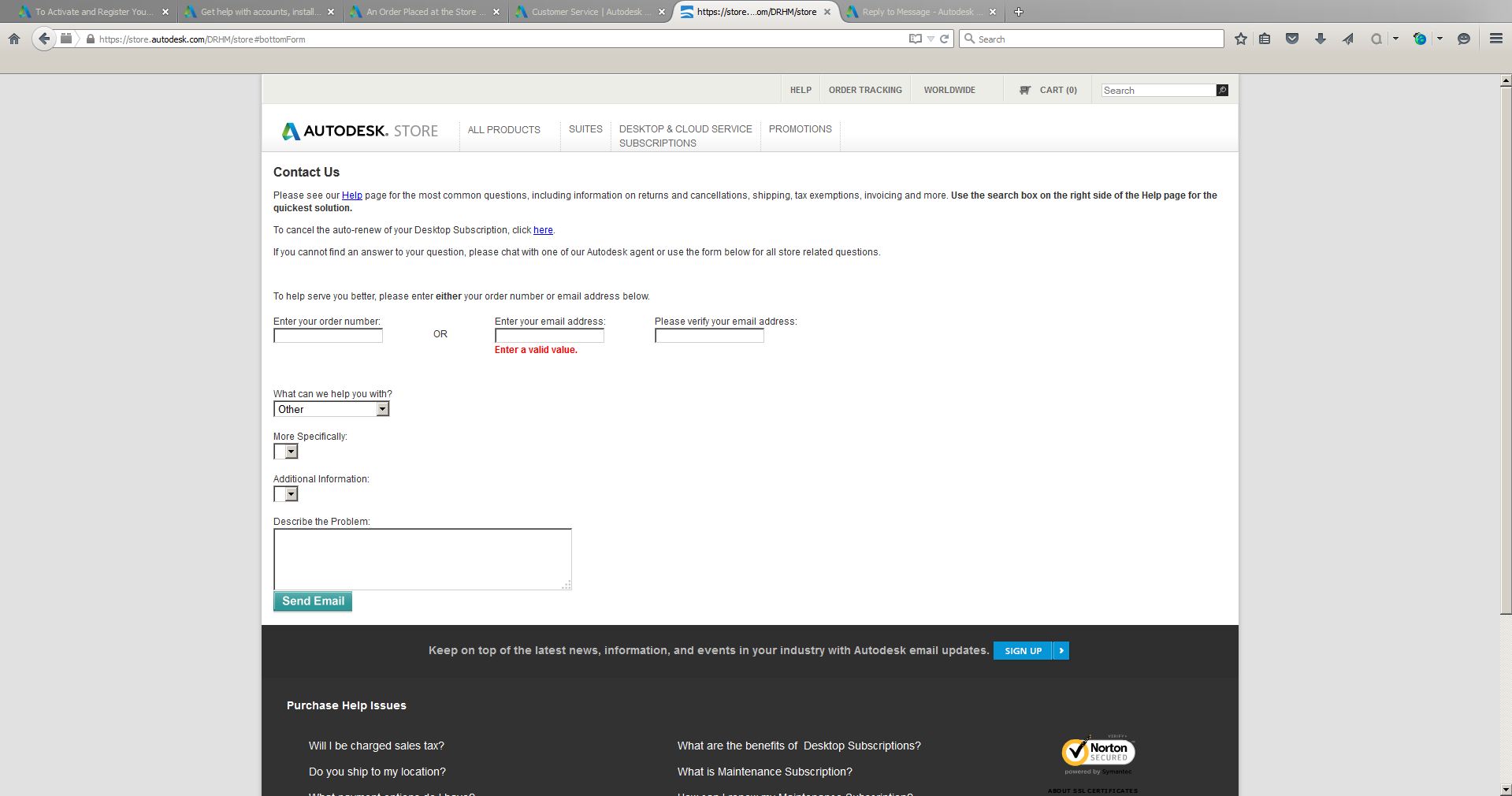Screen dimensions: 1512x796
Task: Open 'Do you ship to my location?' link
Action: pos(377,772)
